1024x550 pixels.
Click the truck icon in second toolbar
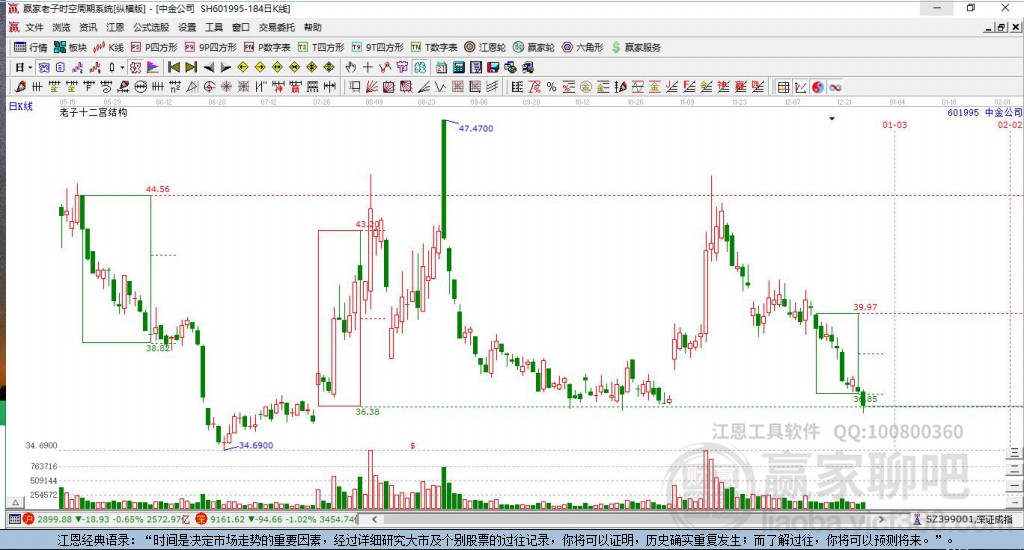(528, 67)
